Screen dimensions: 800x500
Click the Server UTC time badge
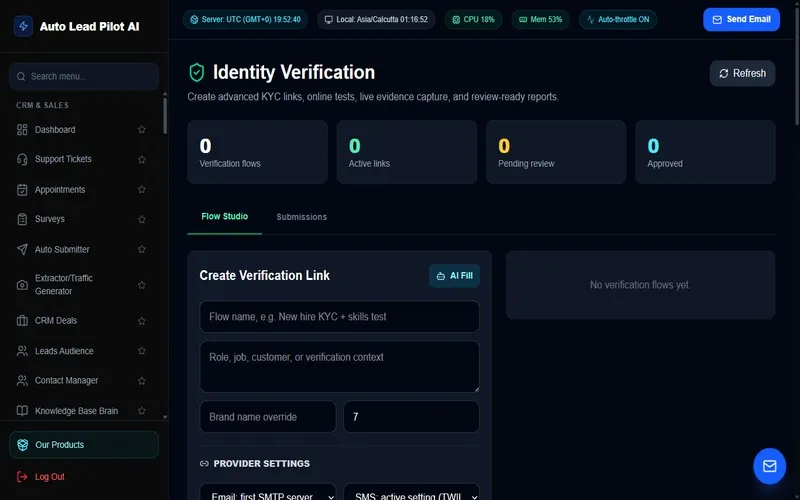coord(245,19)
